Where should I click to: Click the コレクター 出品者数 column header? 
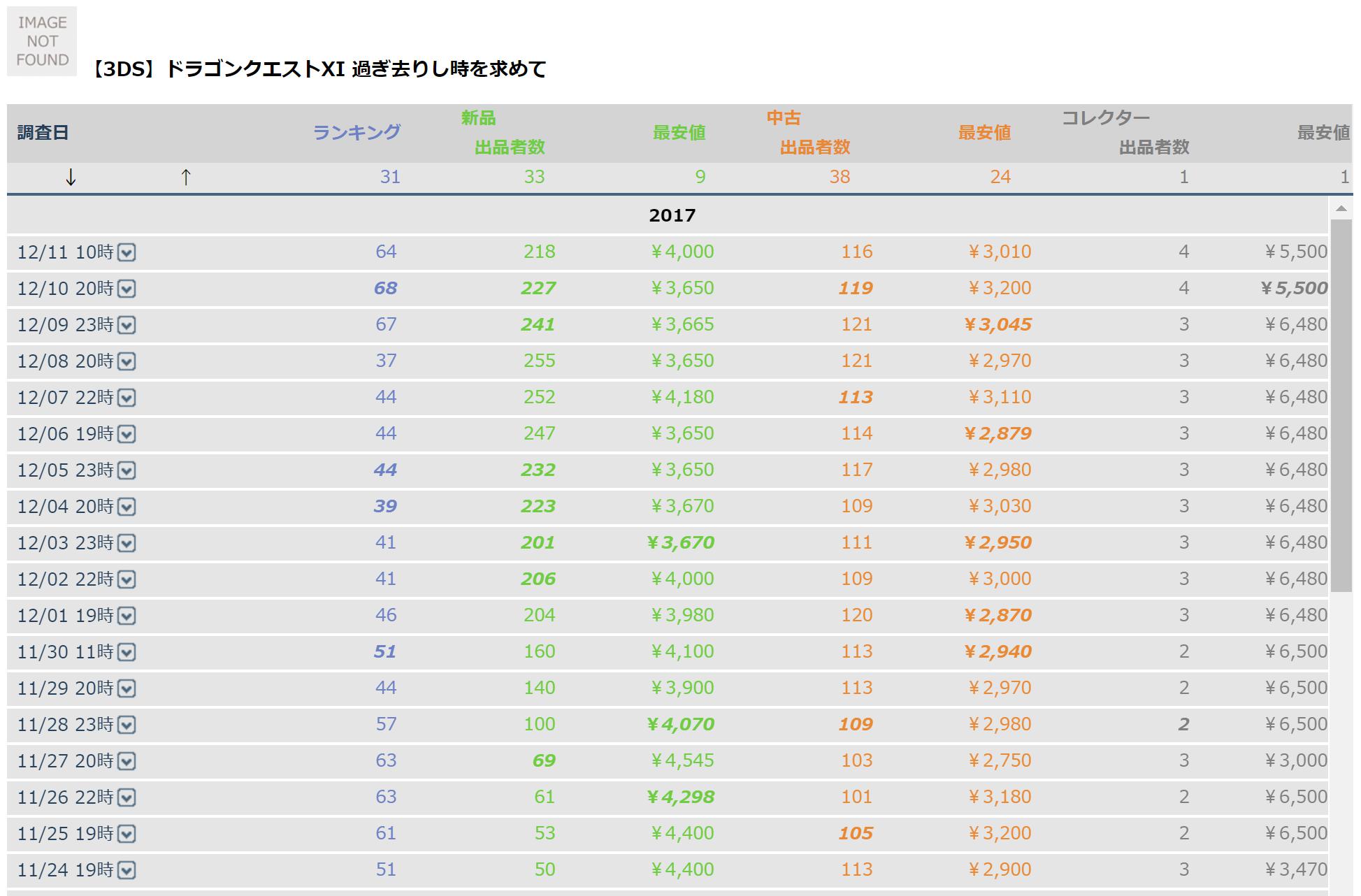click(1154, 147)
